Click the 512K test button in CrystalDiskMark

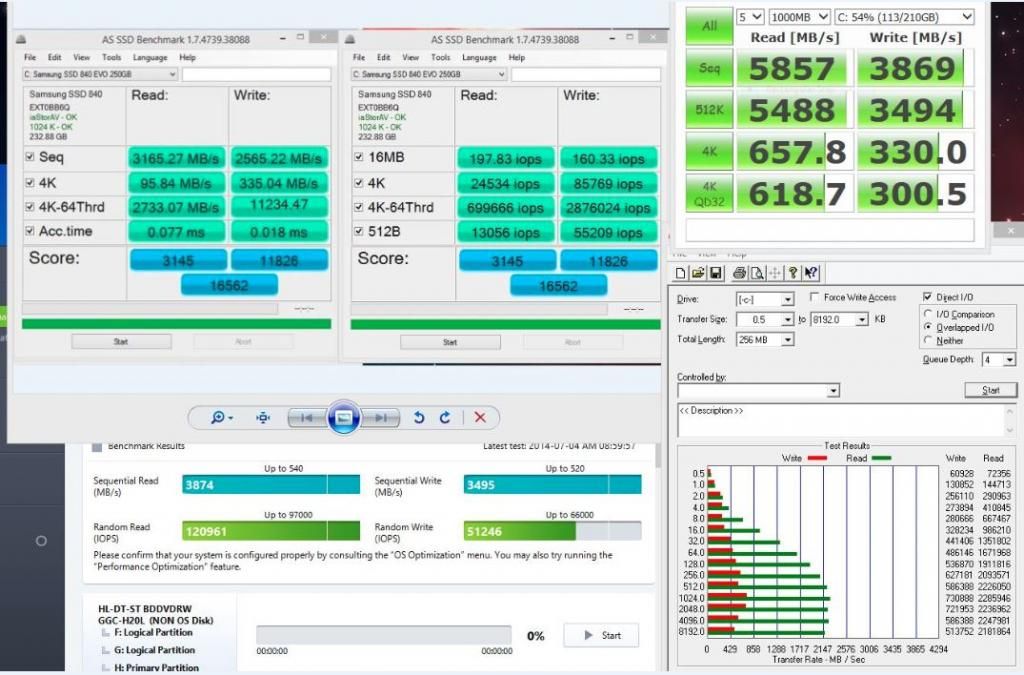[x=709, y=109]
